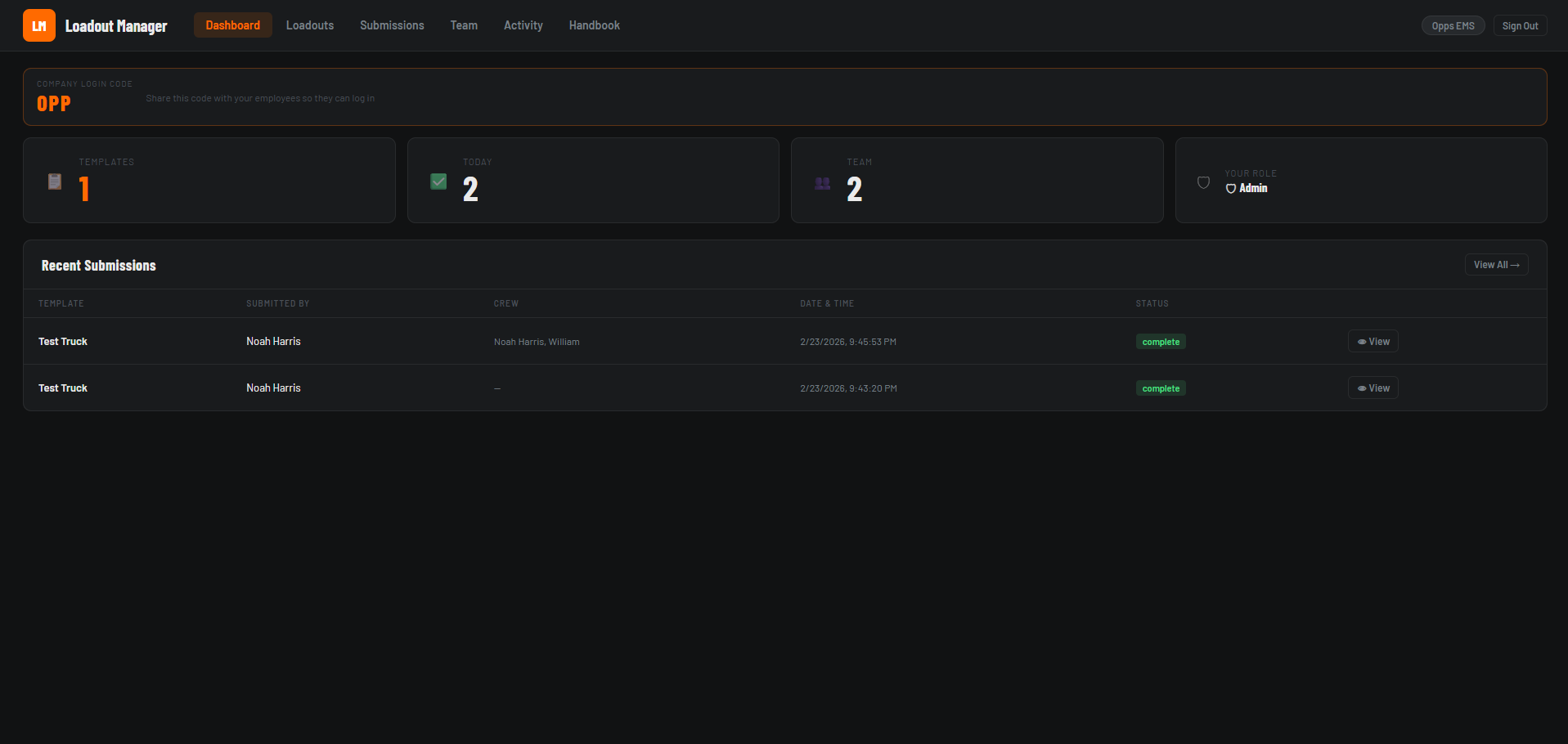
Task: Click the green checkmark icon on Today card
Action: 438,181
